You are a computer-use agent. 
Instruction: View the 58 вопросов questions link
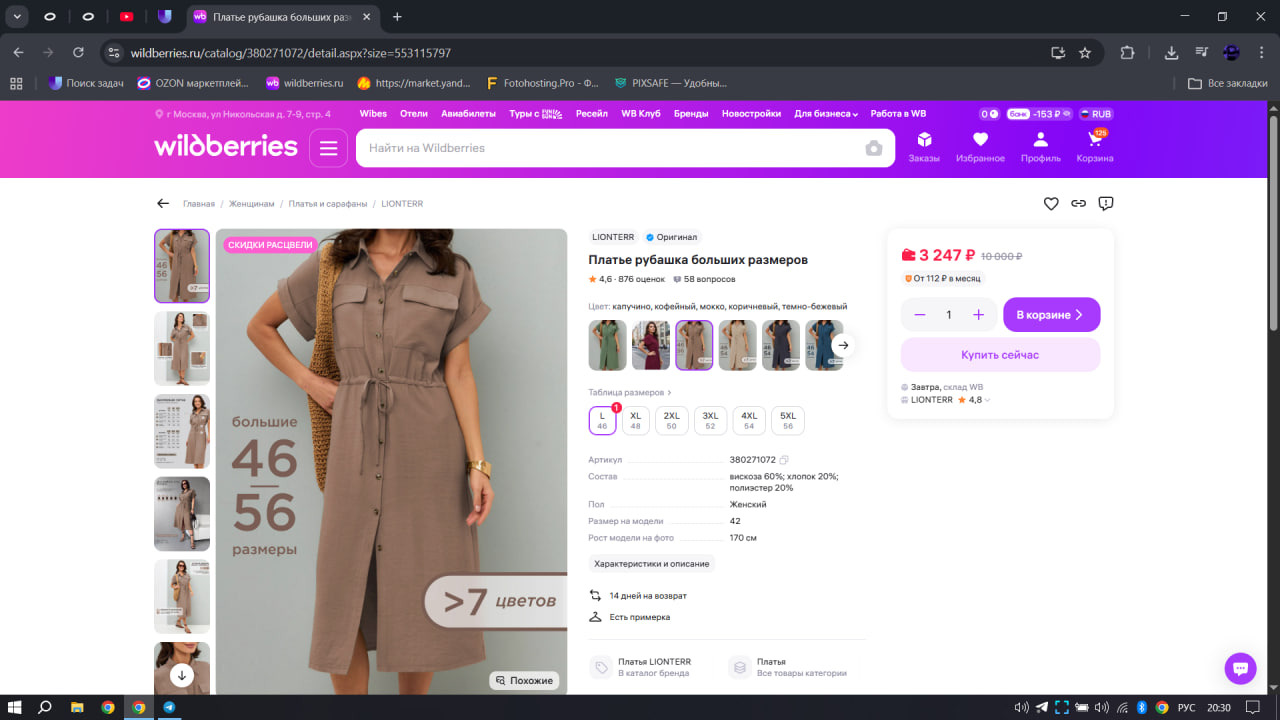pos(704,279)
